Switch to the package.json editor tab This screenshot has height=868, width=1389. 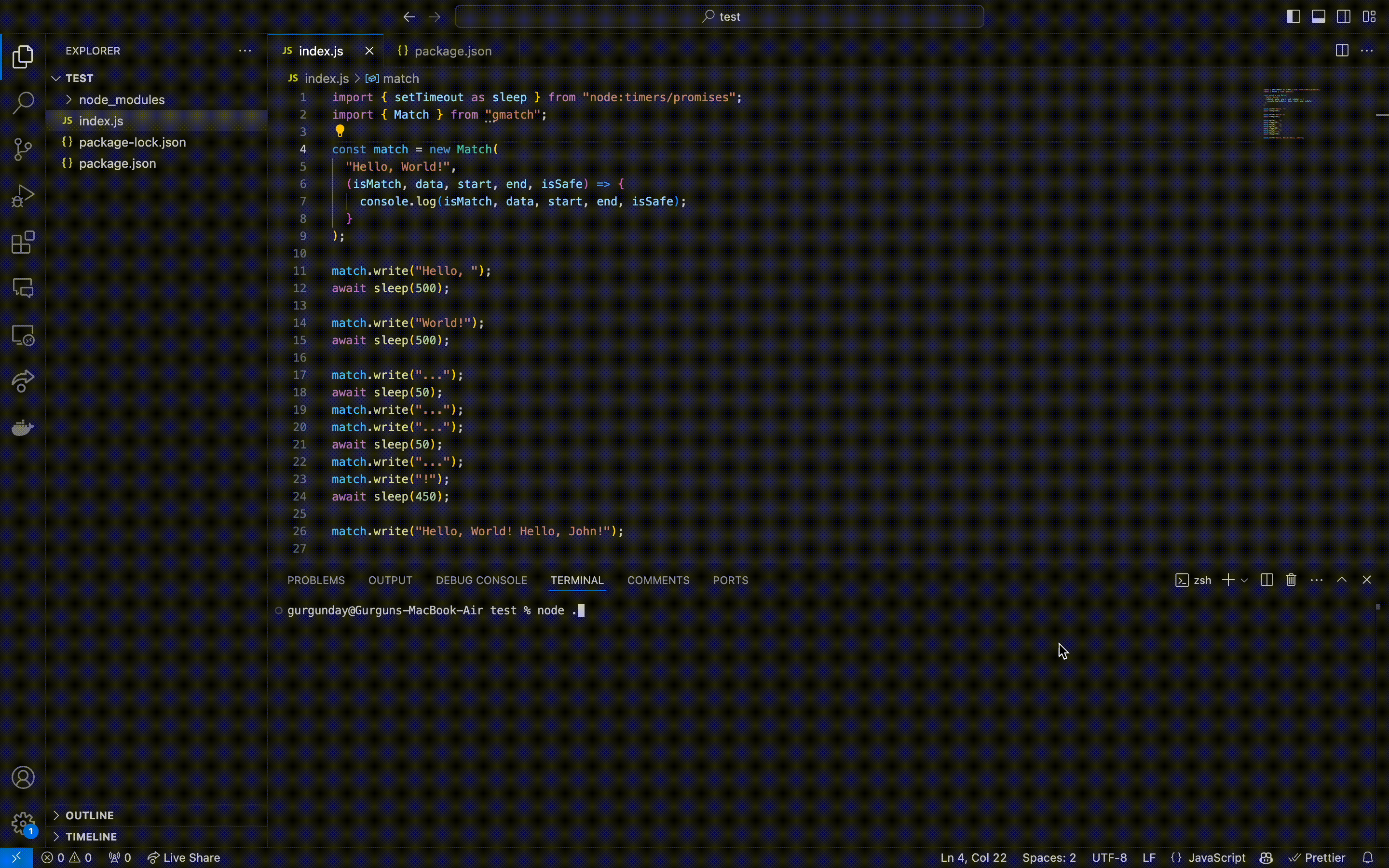click(x=452, y=51)
